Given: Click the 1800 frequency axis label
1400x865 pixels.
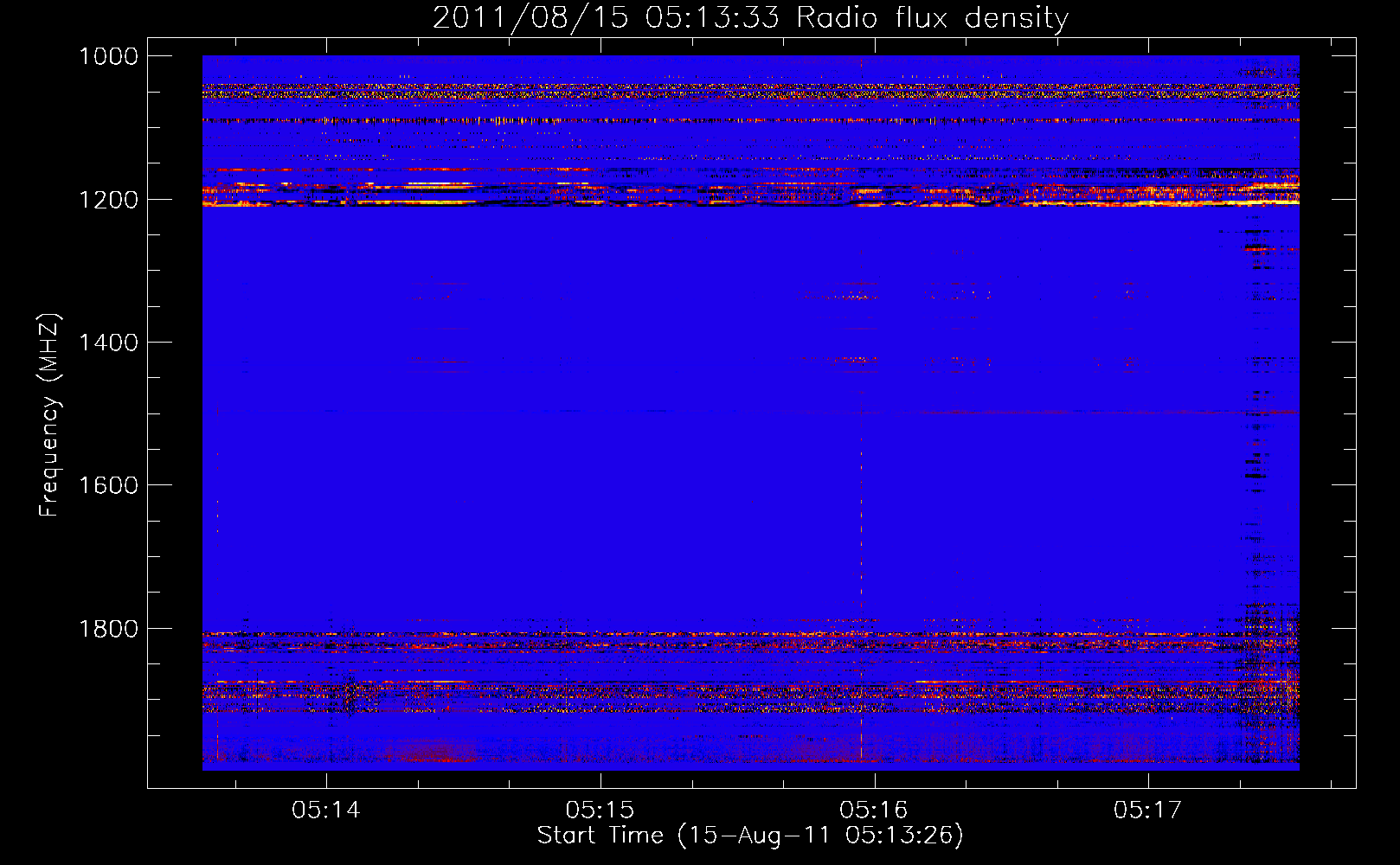Looking at the screenshot, I should (x=108, y=629).
